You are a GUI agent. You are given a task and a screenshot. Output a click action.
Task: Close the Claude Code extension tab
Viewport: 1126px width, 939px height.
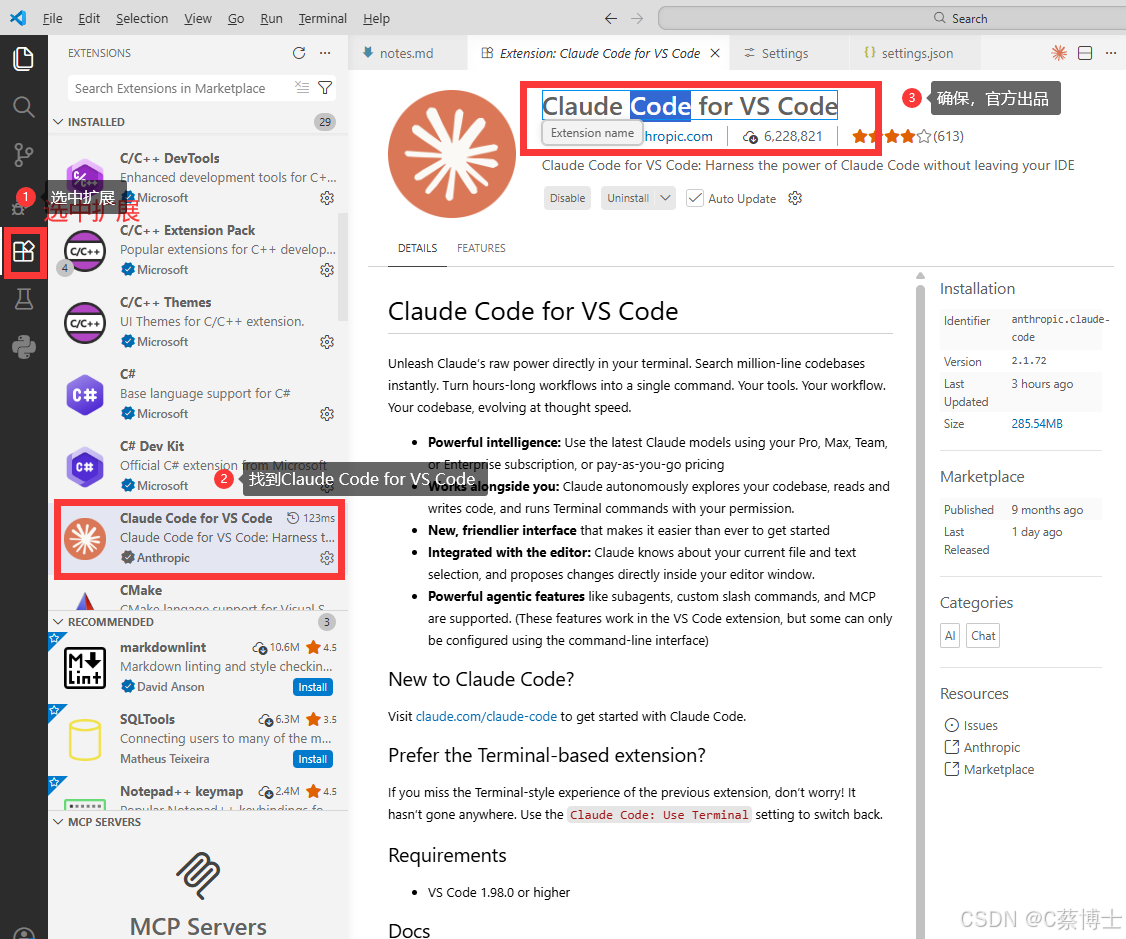pyautogui.click(x=715, y=53)
